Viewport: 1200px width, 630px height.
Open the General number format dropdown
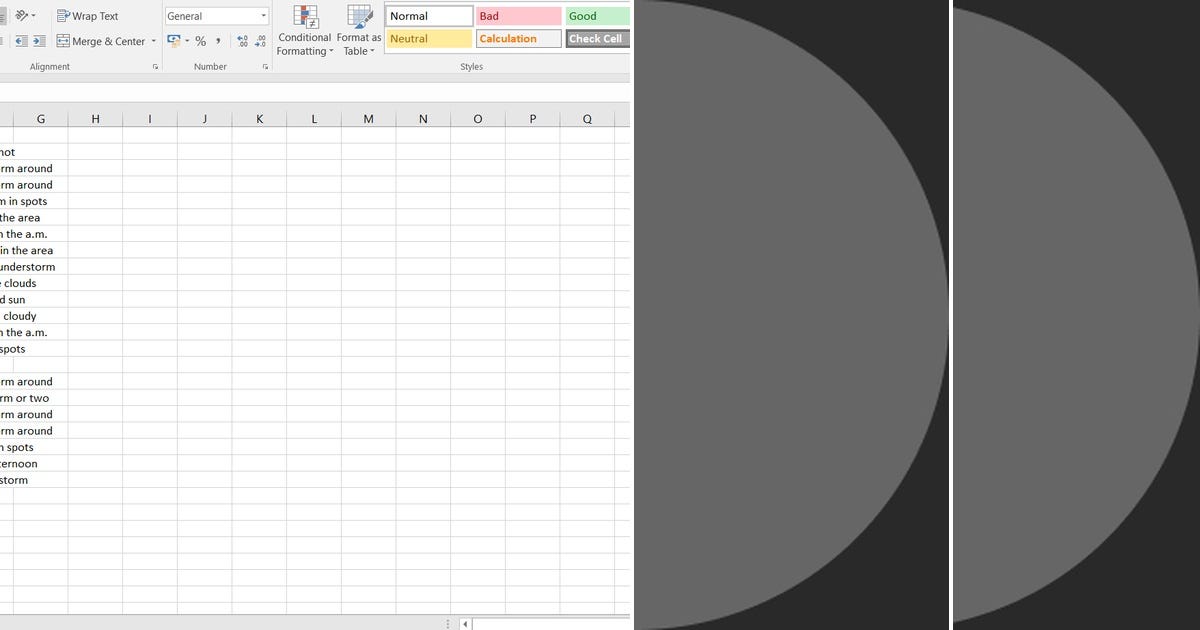tap(264, 15)
